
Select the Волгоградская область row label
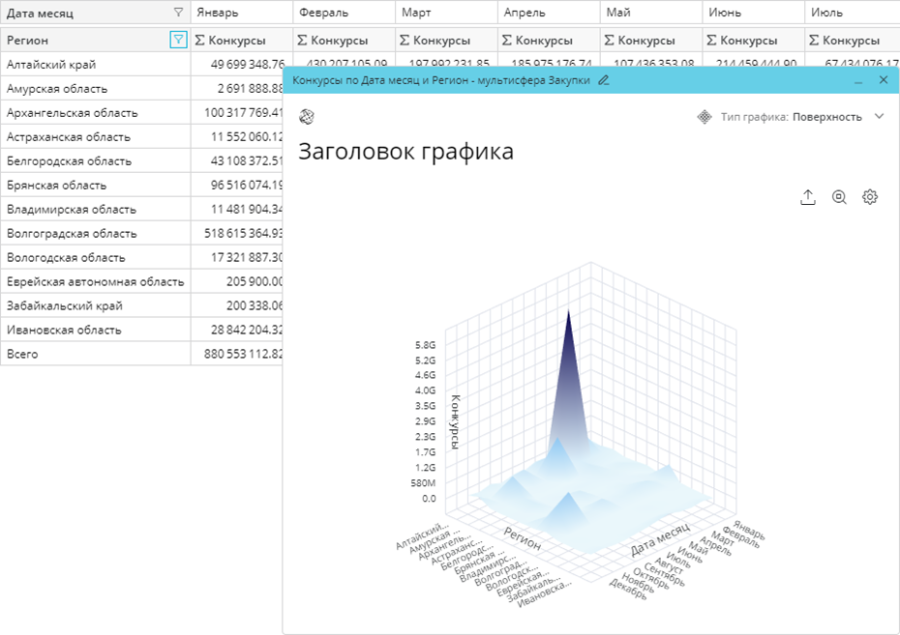pyautogui.click(x=72, y=233)
